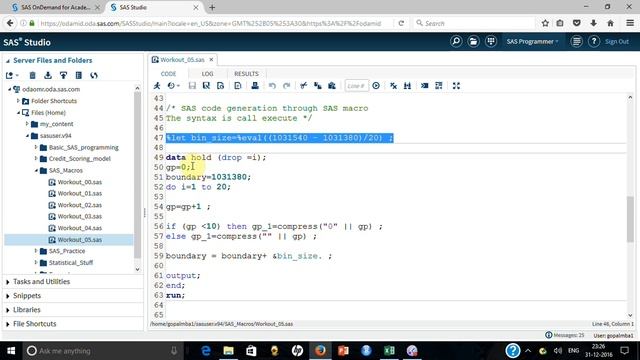The height and width of the screenshot is (360, 640).
Task: Switch to the LOG tab
Action: coord(207,73)
